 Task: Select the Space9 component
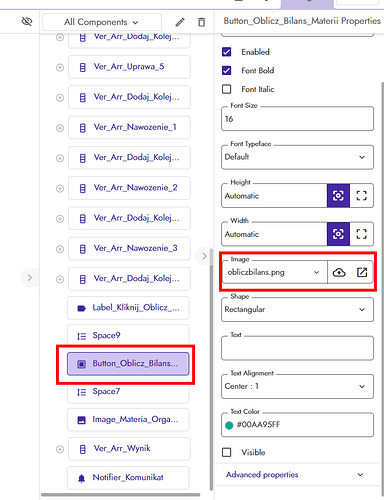128,336
